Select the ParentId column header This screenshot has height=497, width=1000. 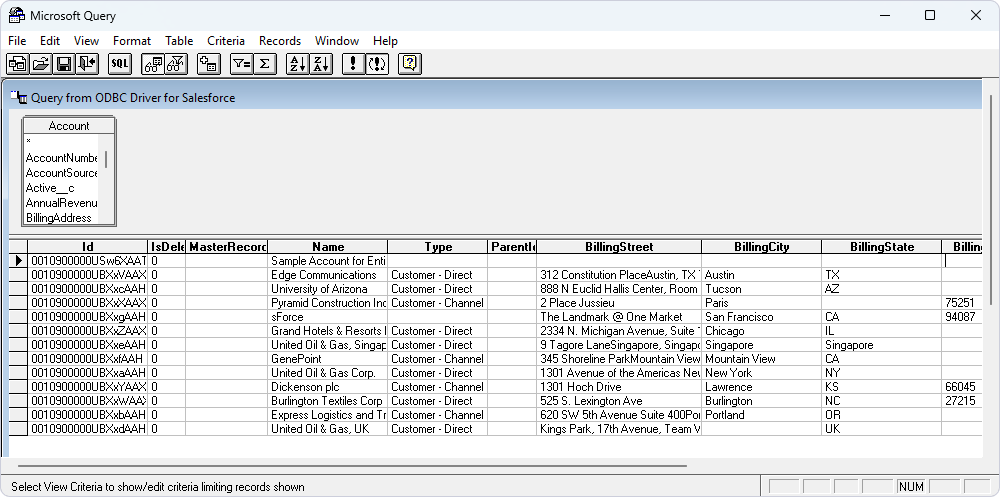point(512,247)
